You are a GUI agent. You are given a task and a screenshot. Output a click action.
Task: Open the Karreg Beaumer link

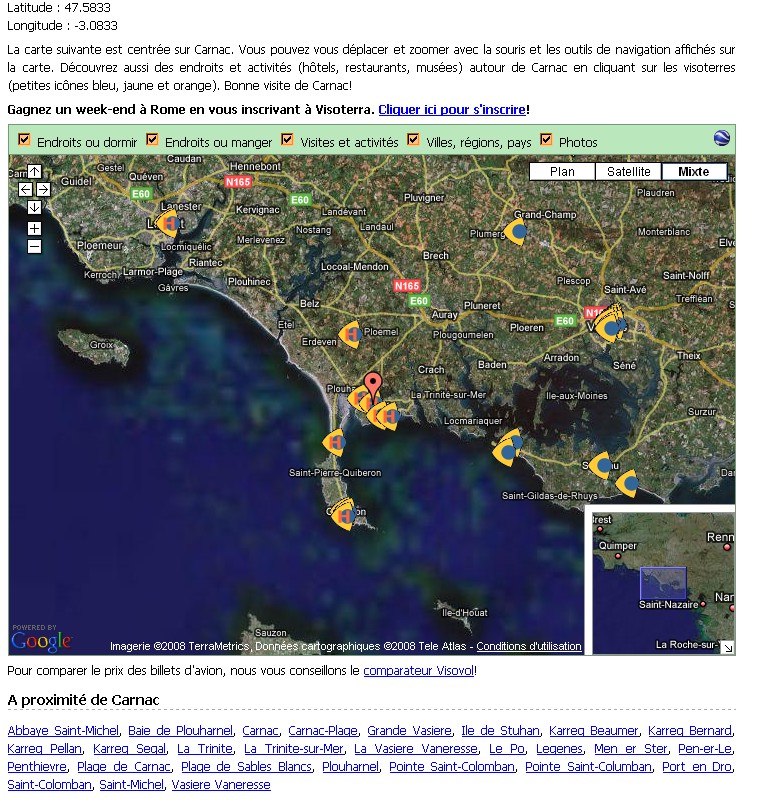pos(593,731)
